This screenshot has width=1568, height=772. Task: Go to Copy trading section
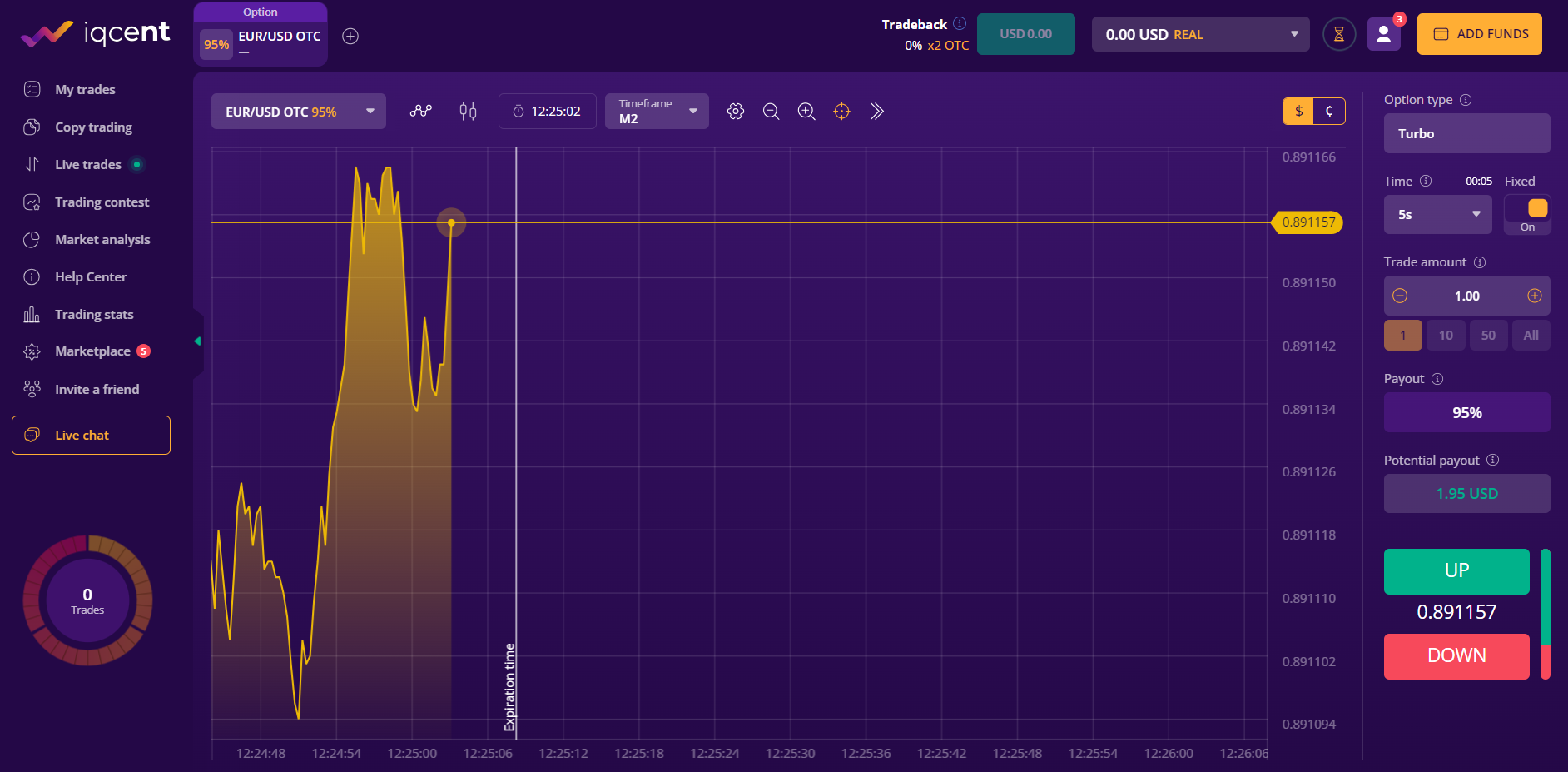(93, 127)
